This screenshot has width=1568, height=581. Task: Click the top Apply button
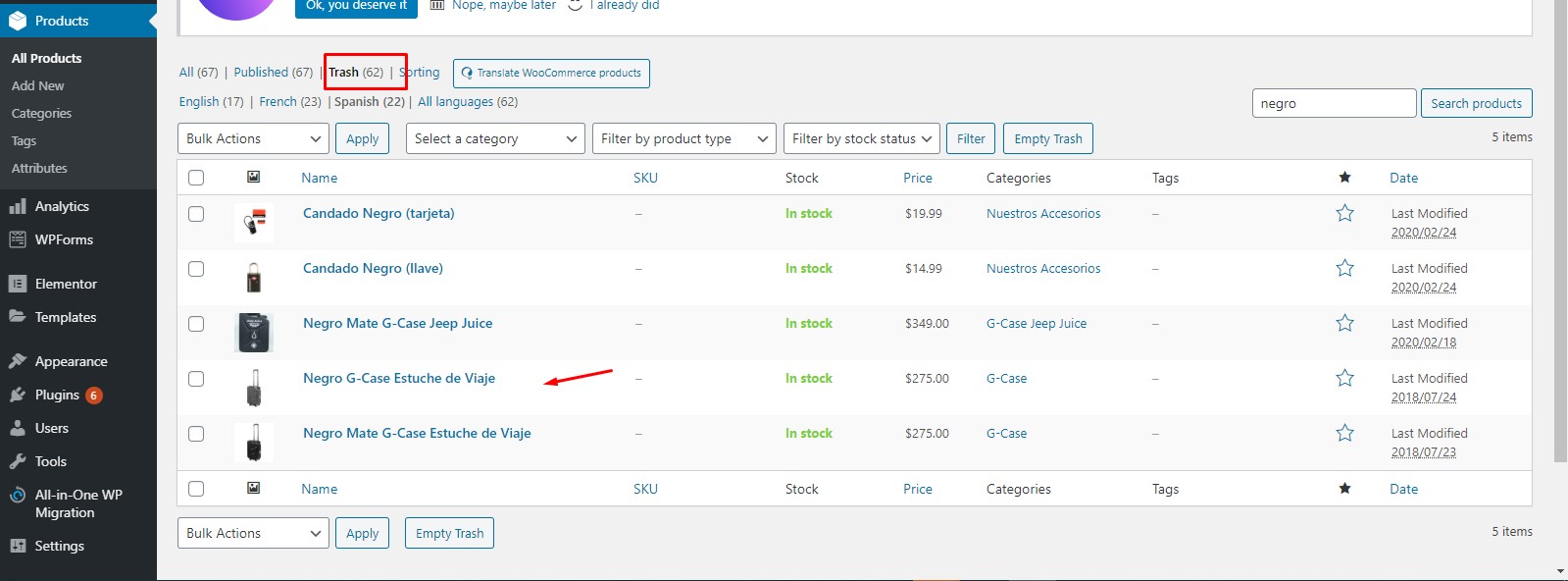click(363, 138)
